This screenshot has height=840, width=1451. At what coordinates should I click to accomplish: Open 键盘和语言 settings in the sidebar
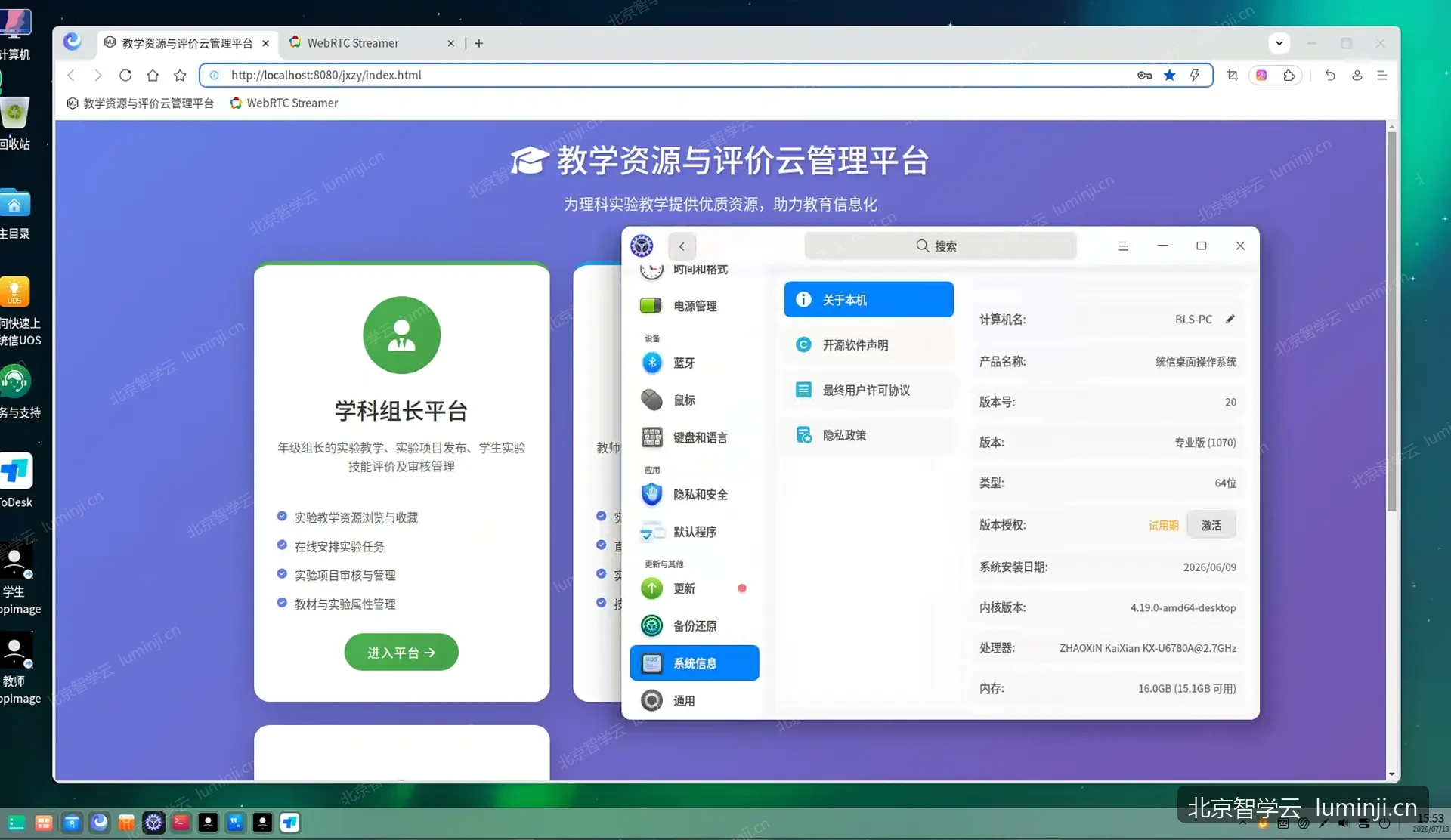(695, 437)
